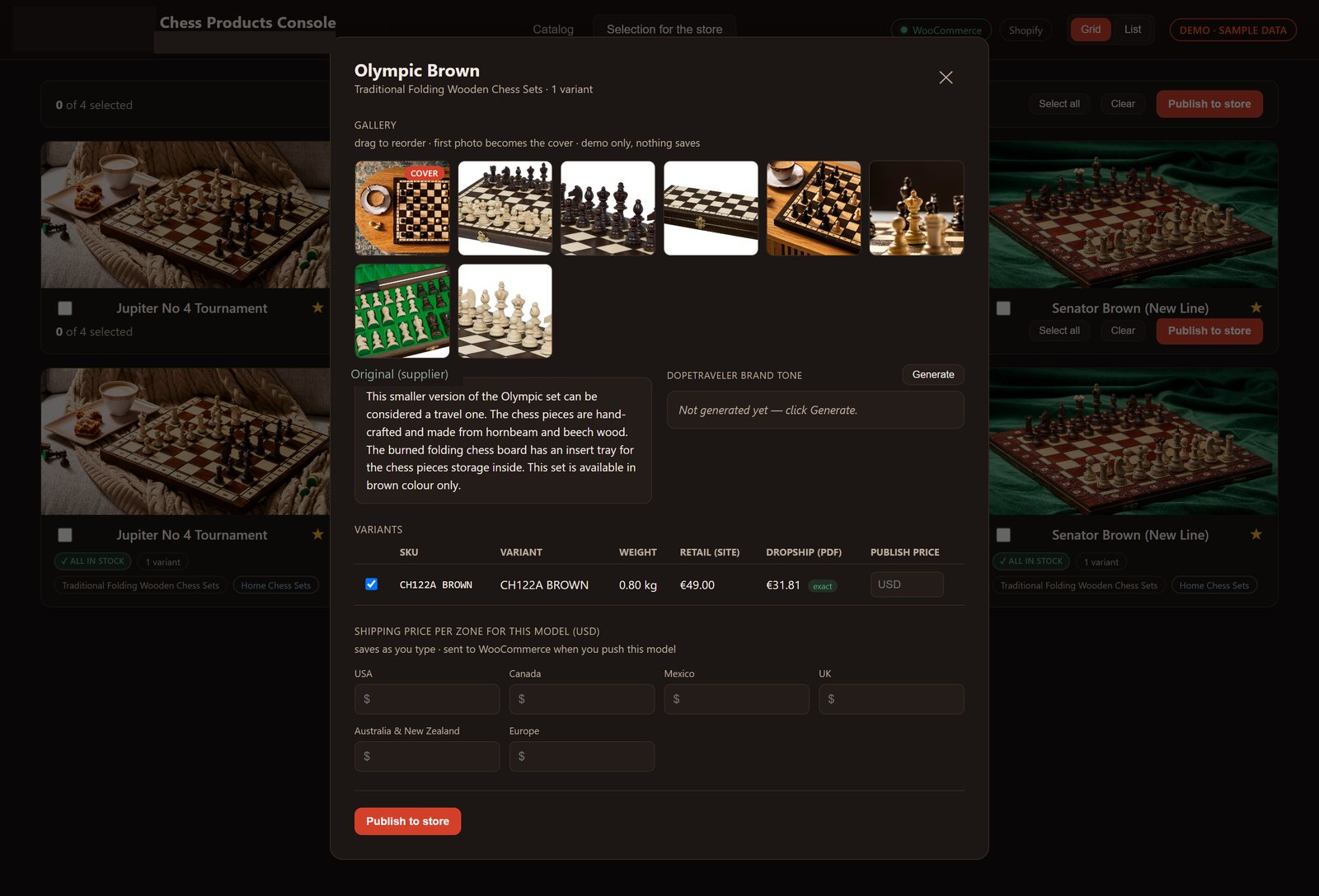Click the 'exact' badge beside €31.81

pos(822,586)
